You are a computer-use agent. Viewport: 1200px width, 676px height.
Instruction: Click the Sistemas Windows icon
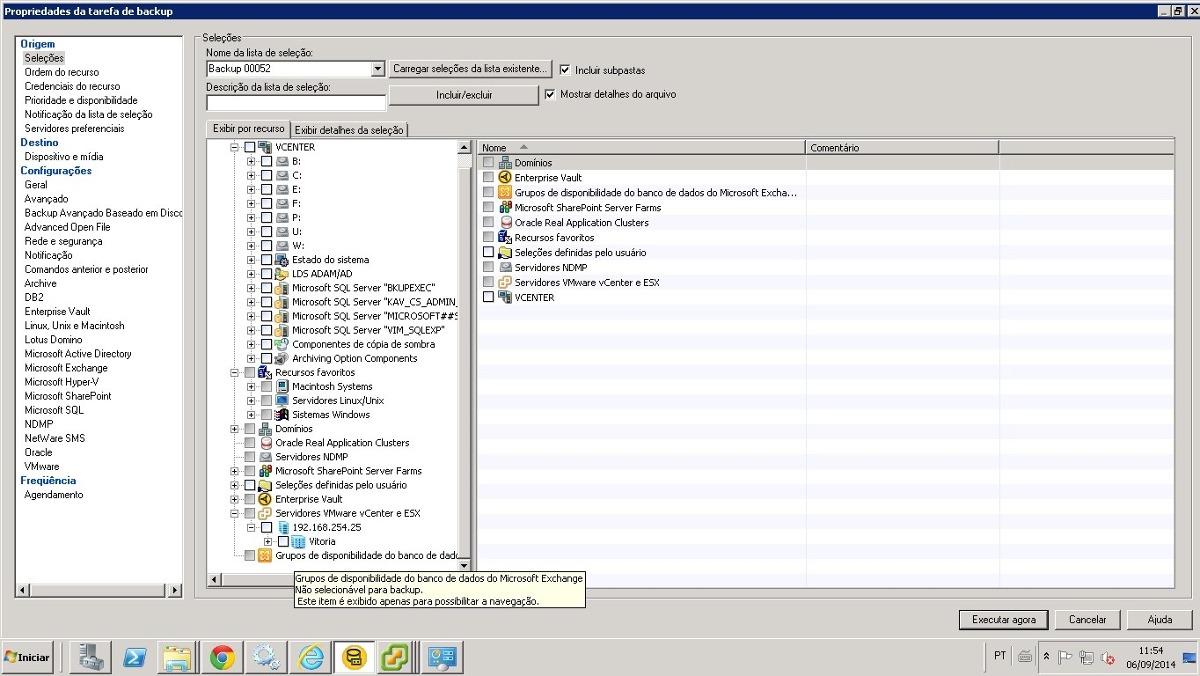point(282,414)
